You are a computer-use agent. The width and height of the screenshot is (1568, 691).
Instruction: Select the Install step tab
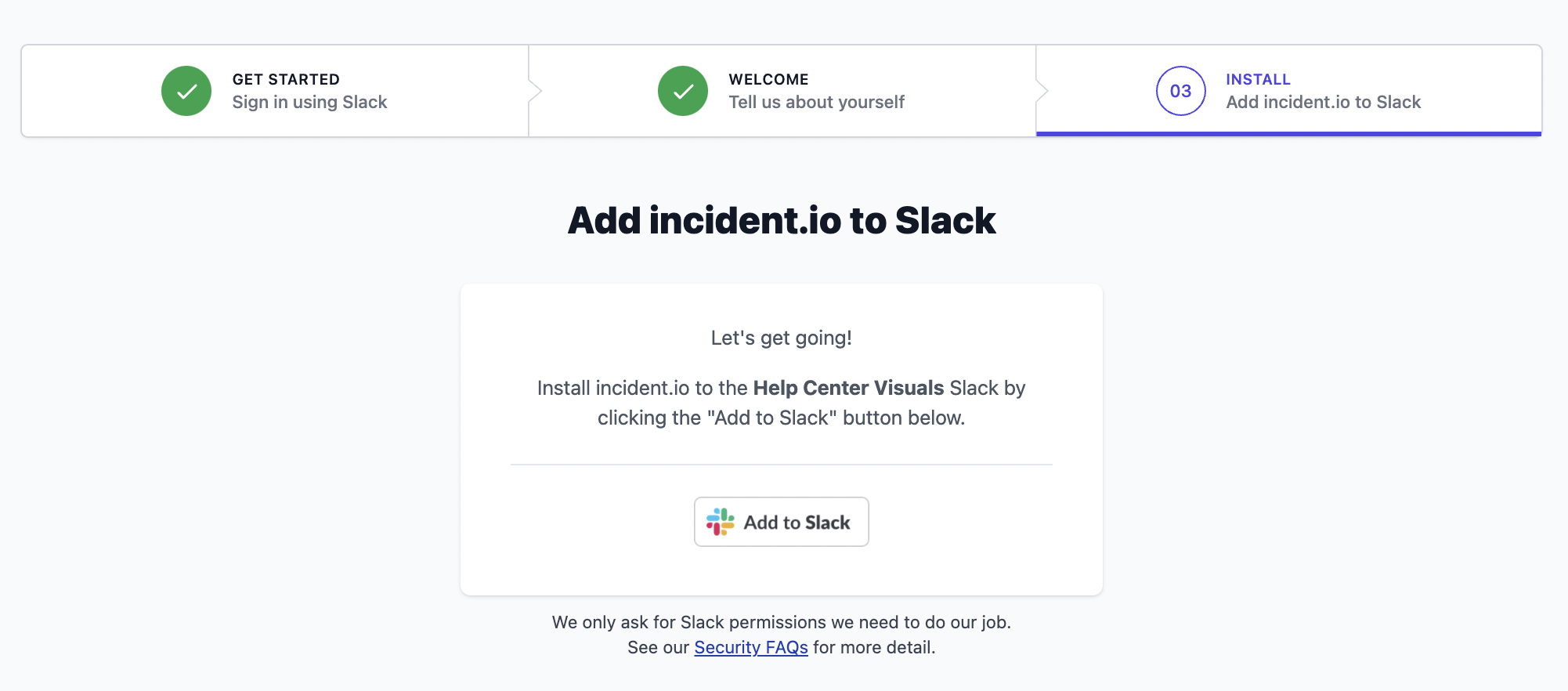point(1288,91)
